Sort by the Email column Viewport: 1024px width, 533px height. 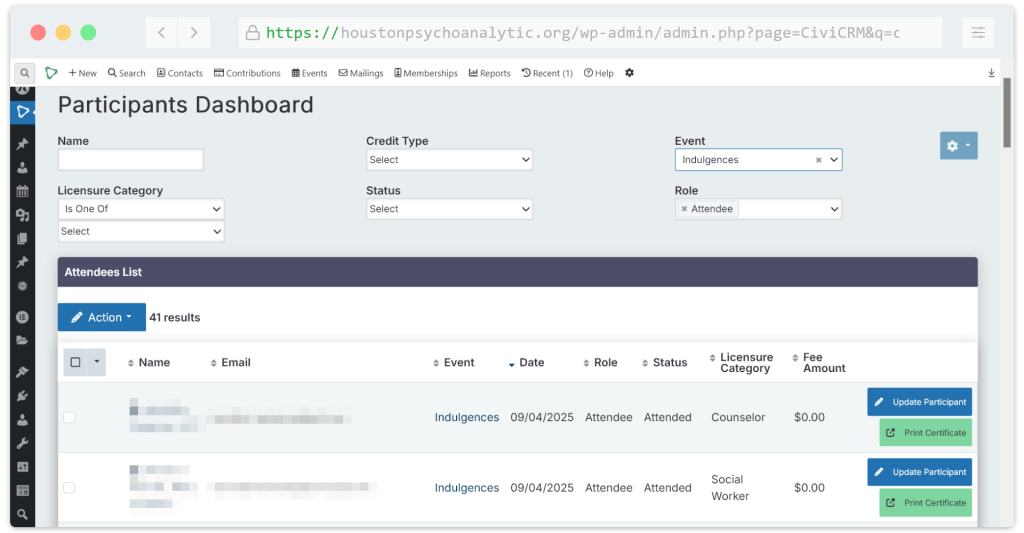pos(231,363)
